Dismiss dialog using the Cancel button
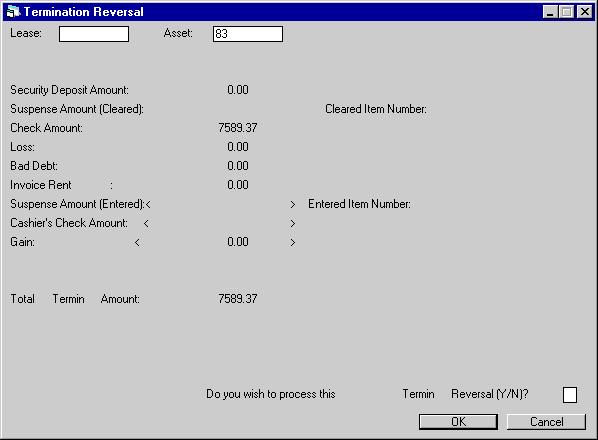This screenshot has height=440, width=598. (x=546, y=422)
